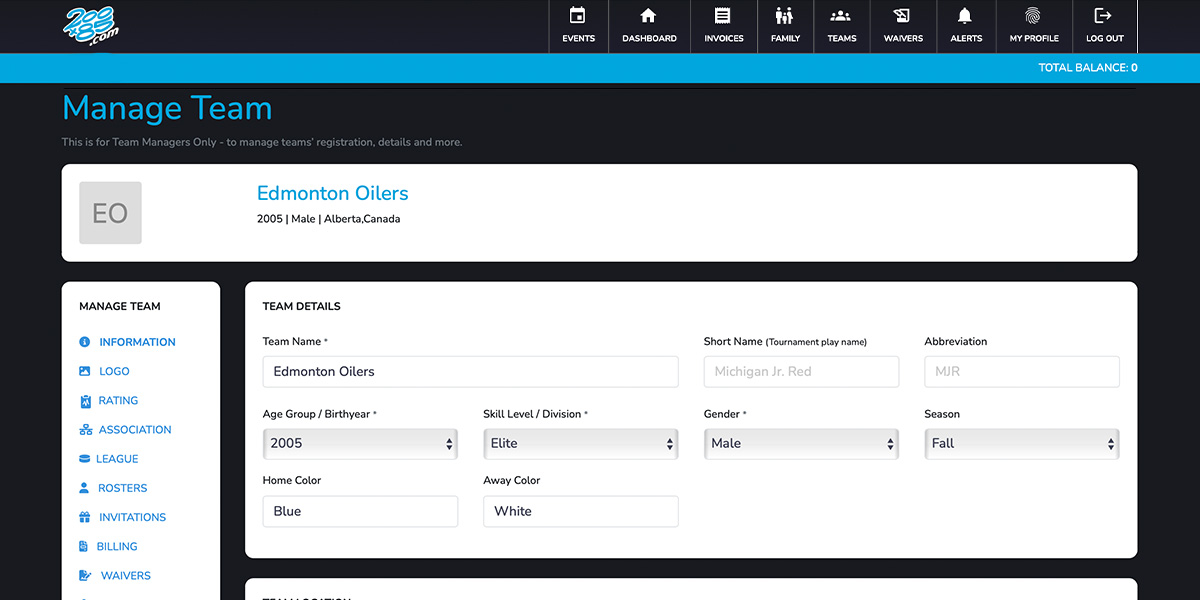
Task: Open My Profile fingerprint icon
Action: tap(1033, 16)
